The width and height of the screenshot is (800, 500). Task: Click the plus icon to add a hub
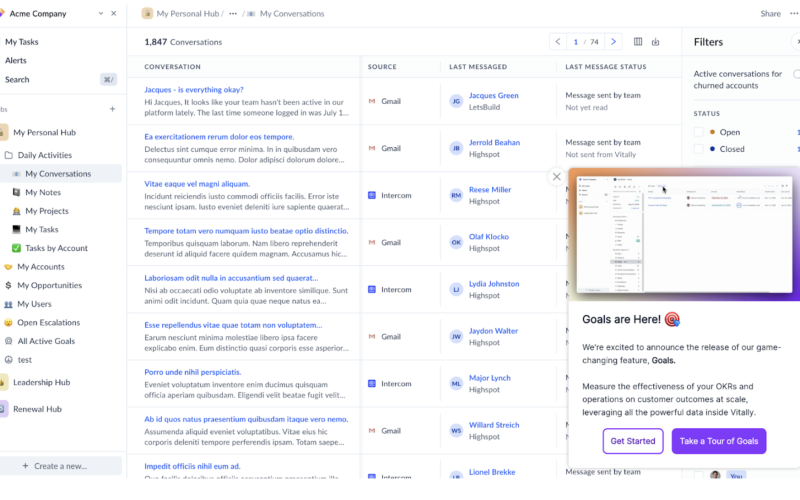(x=112, y=109)
